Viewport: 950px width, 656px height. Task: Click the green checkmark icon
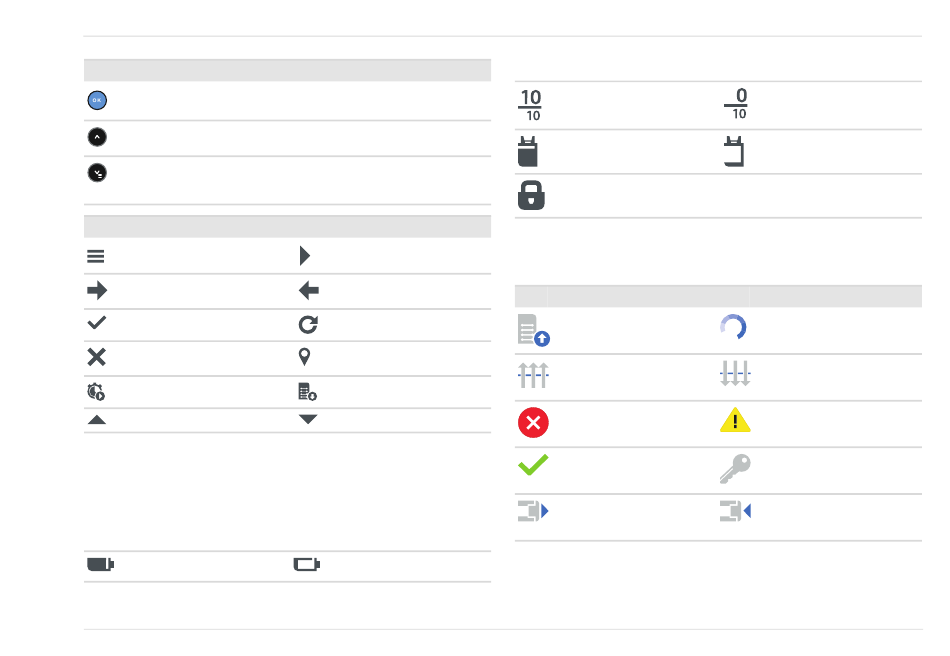pos(533,465)
